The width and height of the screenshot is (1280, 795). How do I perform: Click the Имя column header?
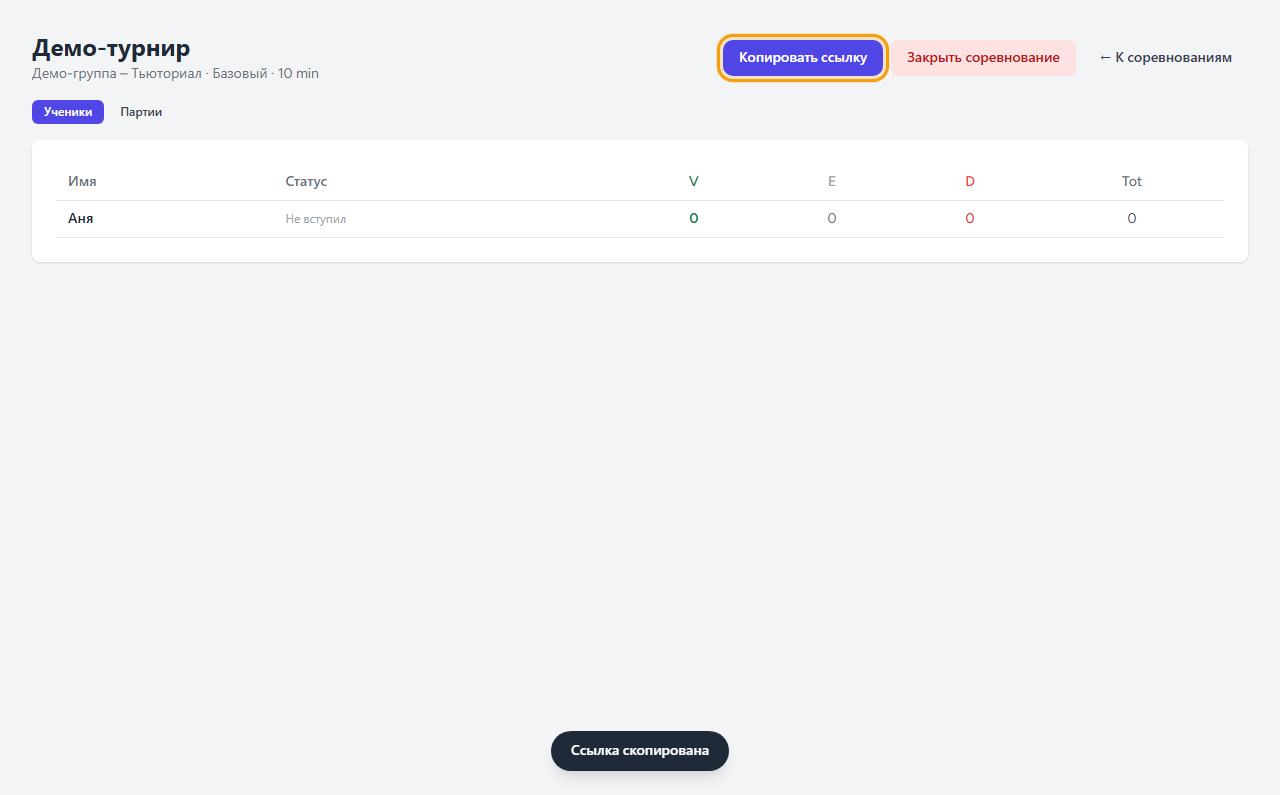pyautogui.click(x=82, y=181)
